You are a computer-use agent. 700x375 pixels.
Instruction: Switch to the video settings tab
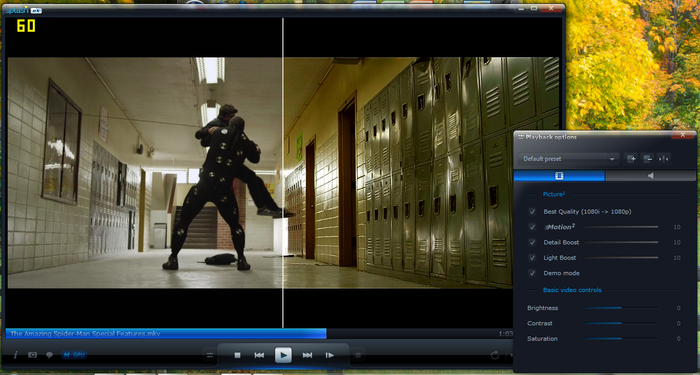559,176
